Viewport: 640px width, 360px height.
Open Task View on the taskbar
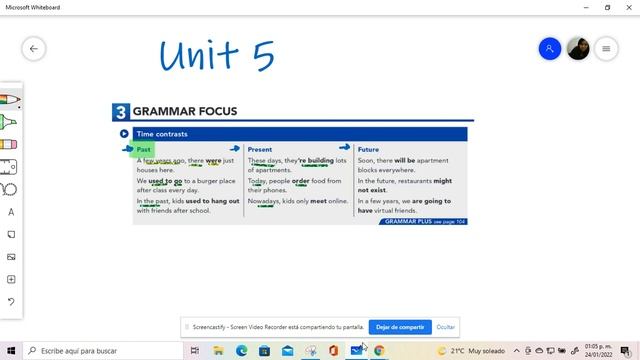click(x=195, y=351)
